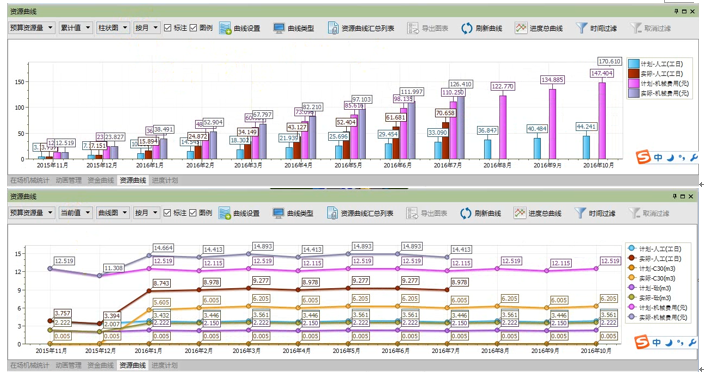Click the 170.610 data label on bar chart
704x376 pixels.
click(x=610, y=61)
